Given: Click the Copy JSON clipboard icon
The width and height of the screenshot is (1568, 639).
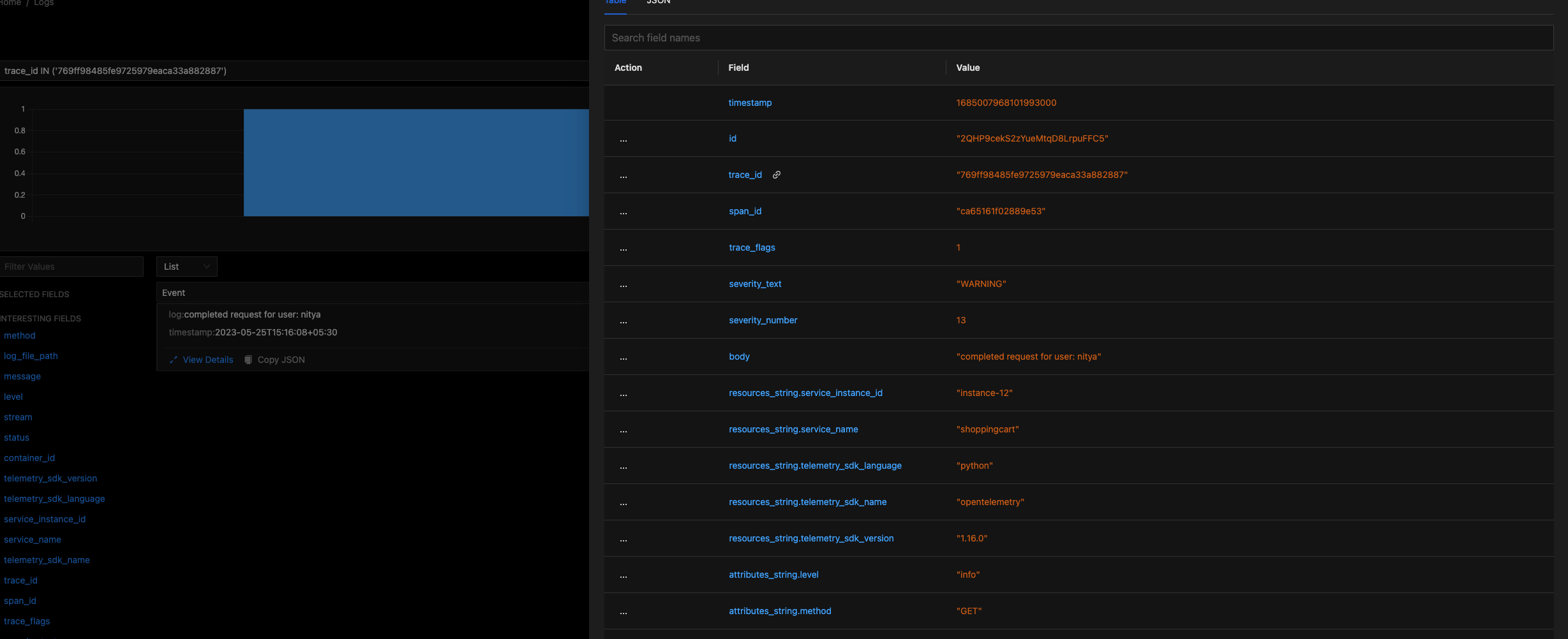Looking at the screenshot, I should click(248, 359).
